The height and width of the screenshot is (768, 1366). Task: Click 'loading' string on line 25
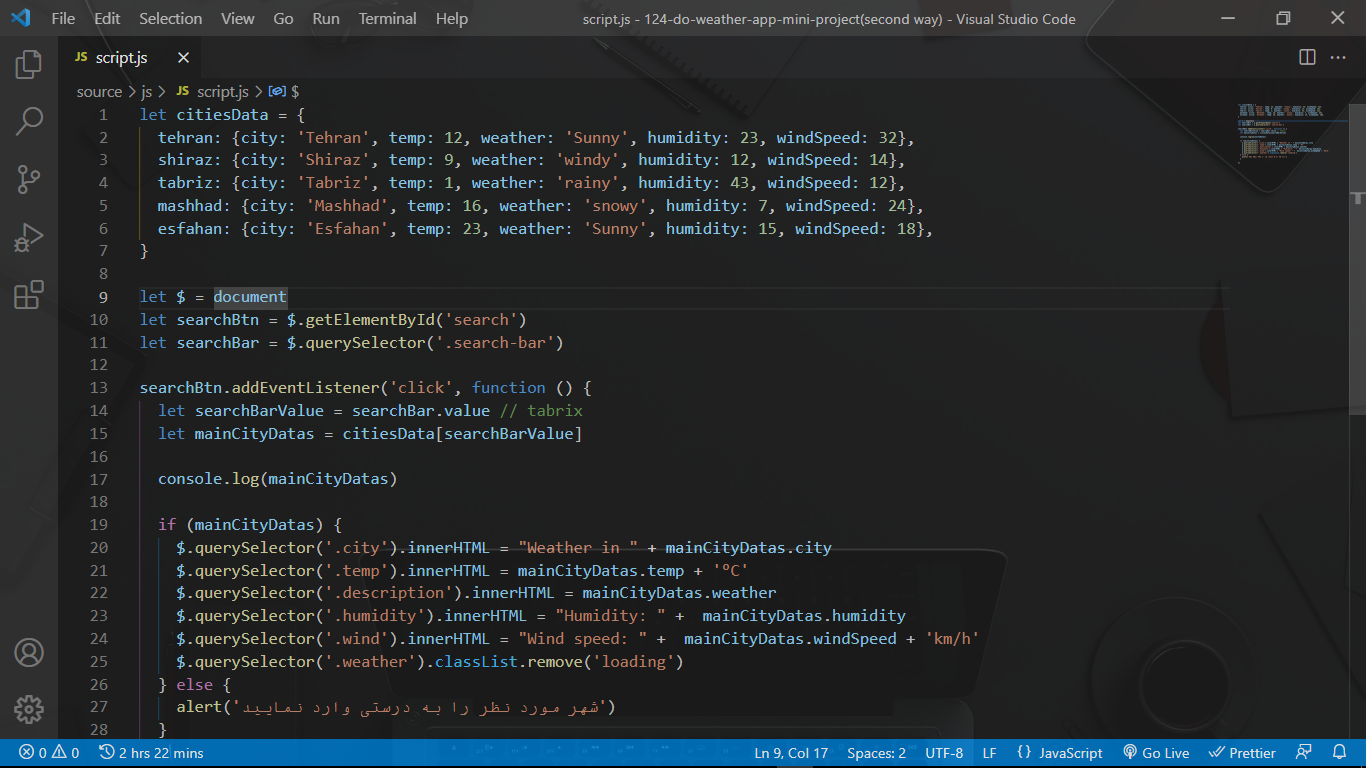click(633, 662)
